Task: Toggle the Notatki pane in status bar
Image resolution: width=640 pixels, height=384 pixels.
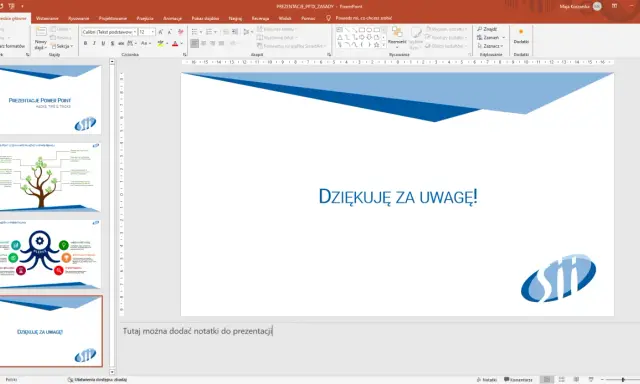Action: click(x=487, y=380)
